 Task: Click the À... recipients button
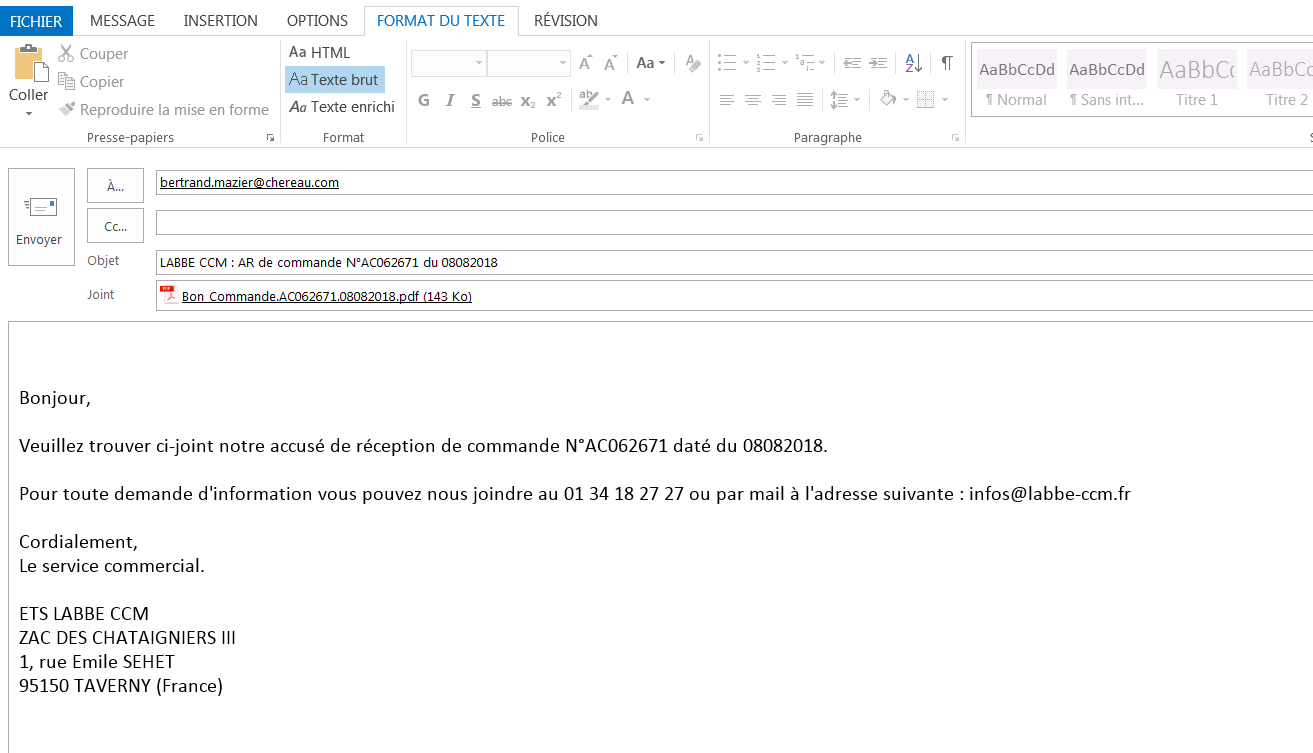point(116,185)
